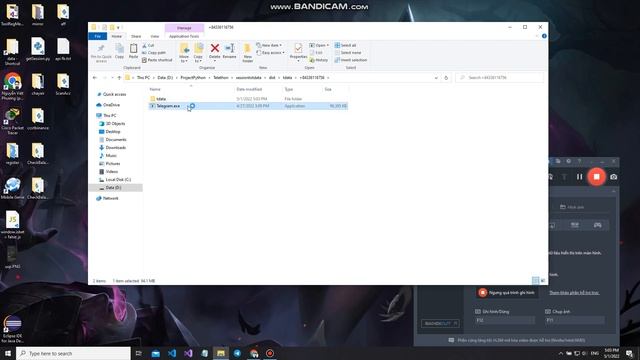Viewport: 640px width, 360px height.
Task: Sort by the Name column header
Action: (155, 89)
